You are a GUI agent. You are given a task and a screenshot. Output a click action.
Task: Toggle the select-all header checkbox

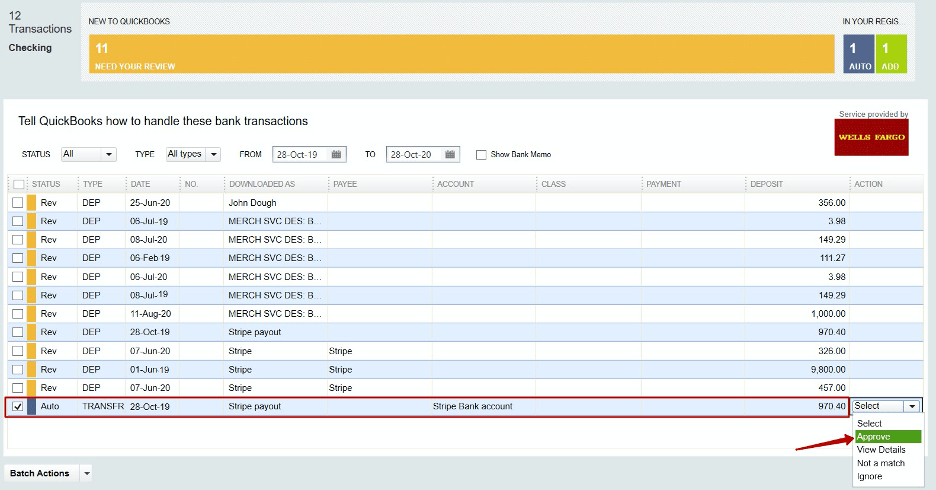click(x=19, y=184)
